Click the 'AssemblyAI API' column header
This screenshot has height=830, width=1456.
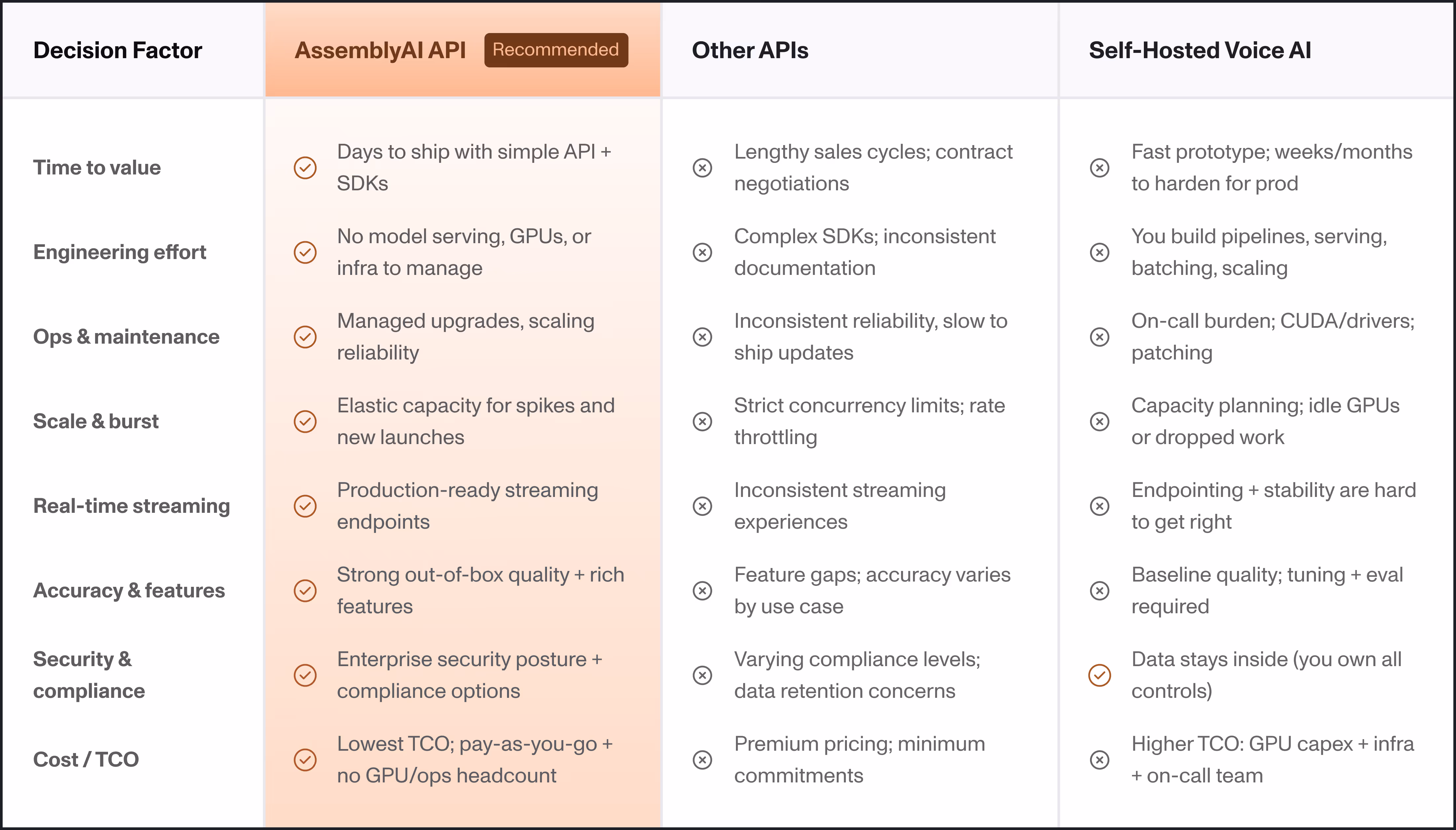380,50
